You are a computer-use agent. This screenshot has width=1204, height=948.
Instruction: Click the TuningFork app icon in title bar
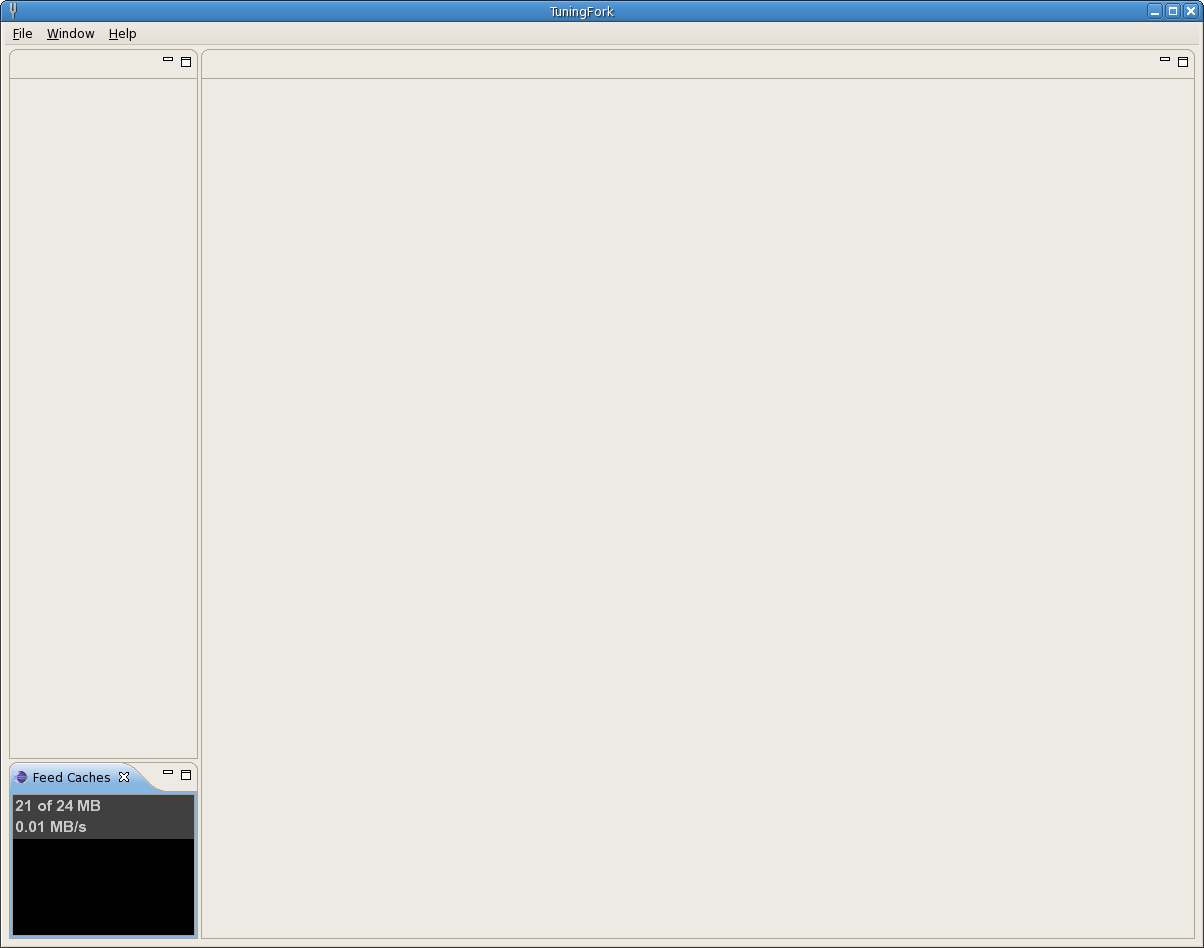[13, 11]
